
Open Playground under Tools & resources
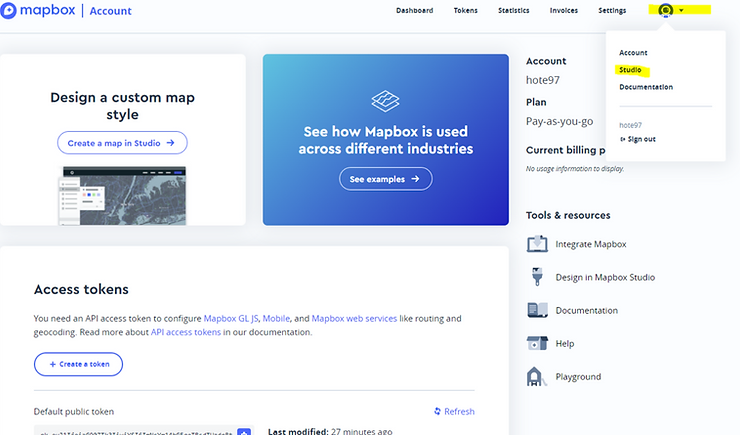click(x=578, y=376)
